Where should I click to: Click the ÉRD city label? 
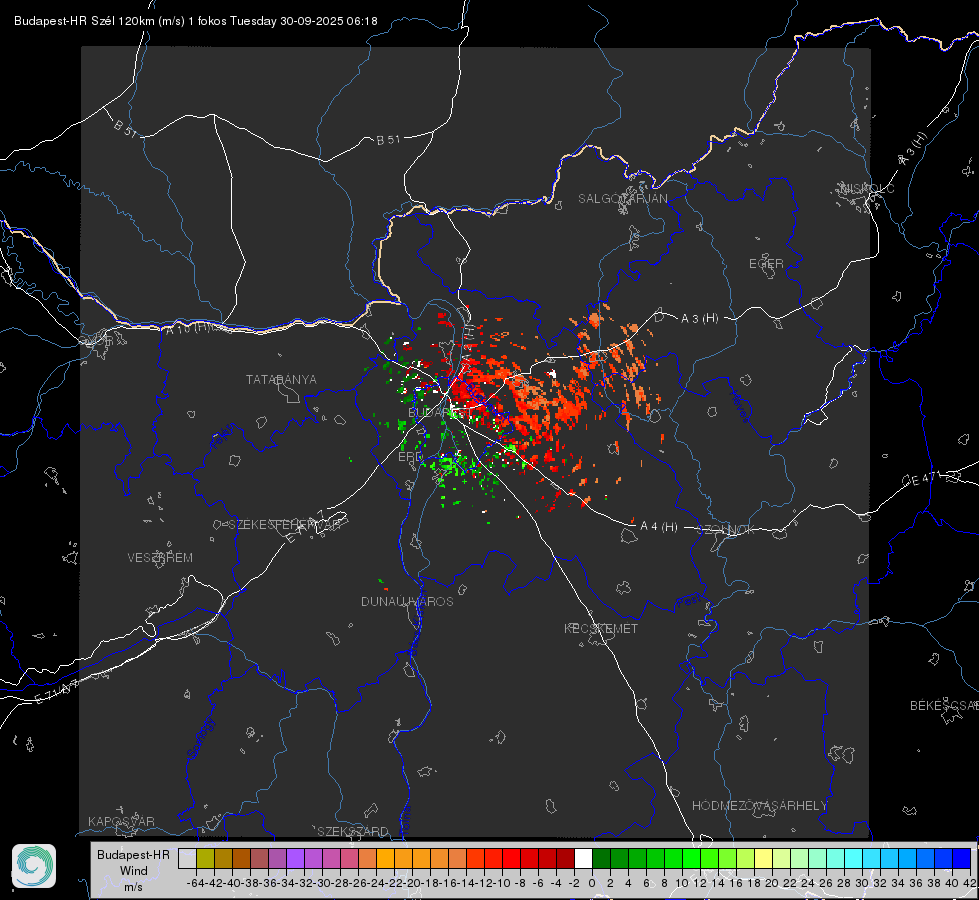pyautogui.click(x=410, y=457)
